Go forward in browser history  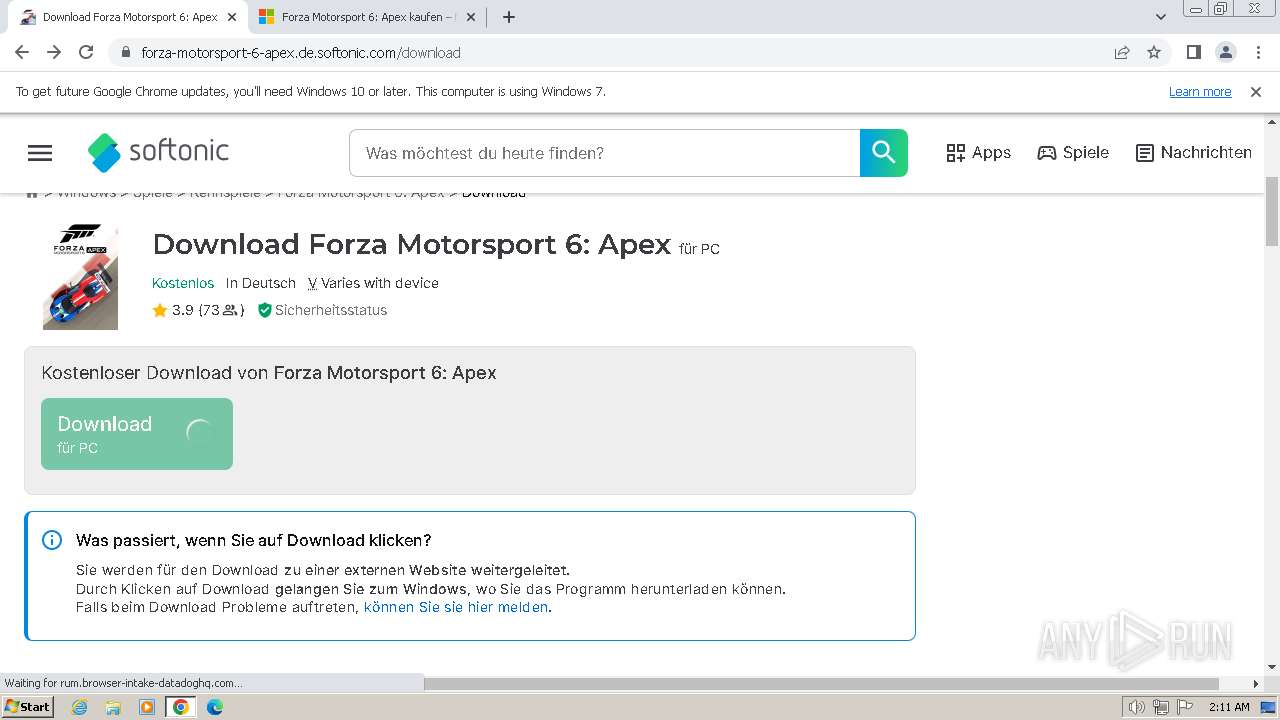[x=54, y=53]
